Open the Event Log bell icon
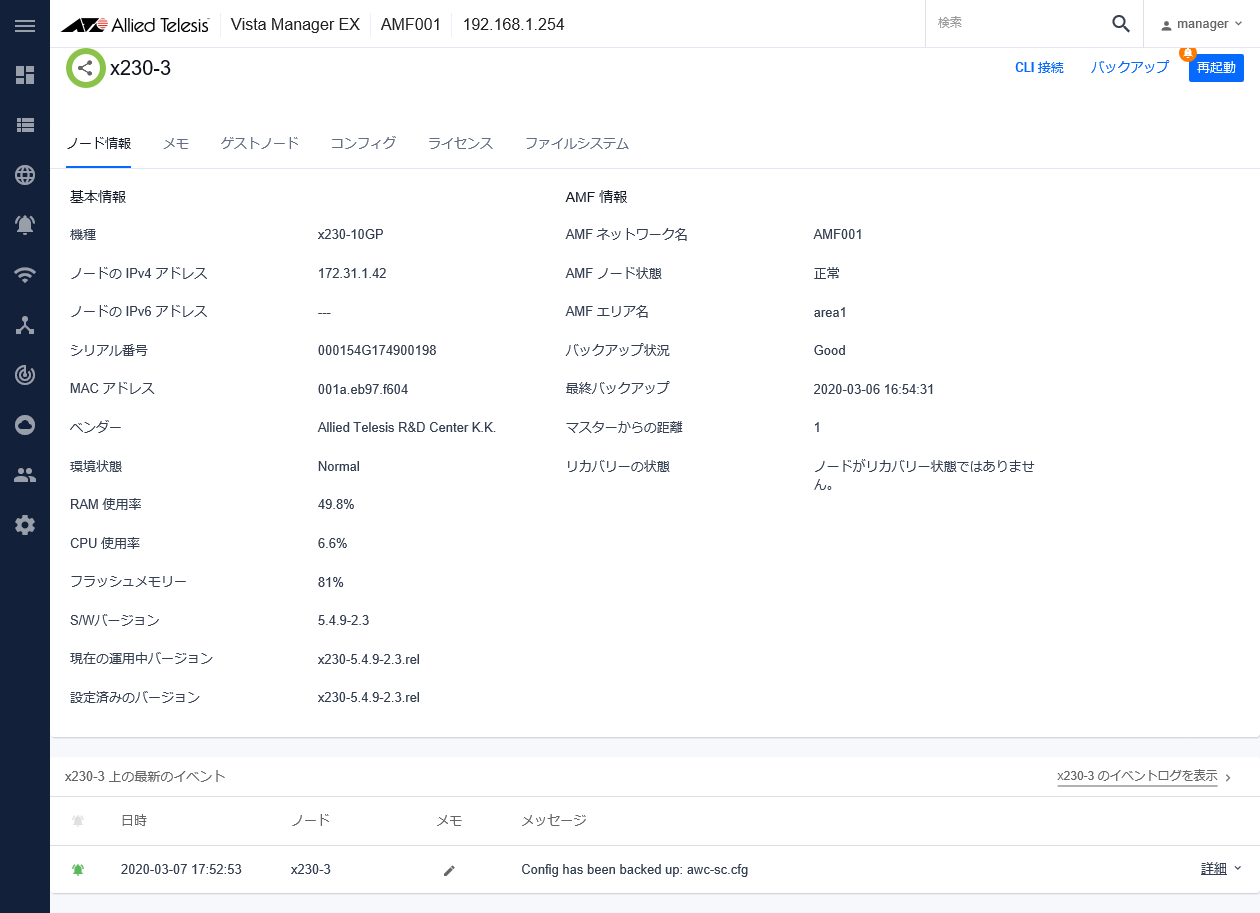 [25, 224]
